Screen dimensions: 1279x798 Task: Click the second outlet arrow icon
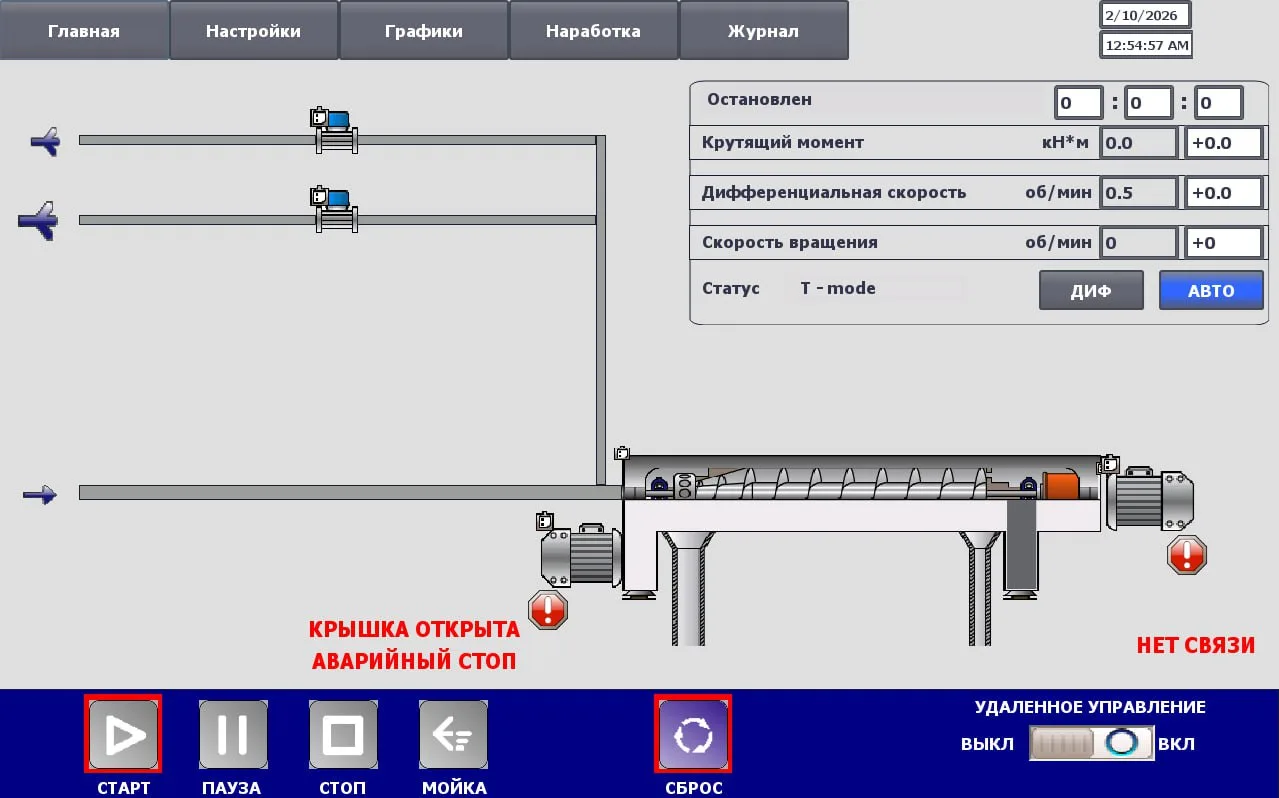pyautogui.click(x=38, y=220)
